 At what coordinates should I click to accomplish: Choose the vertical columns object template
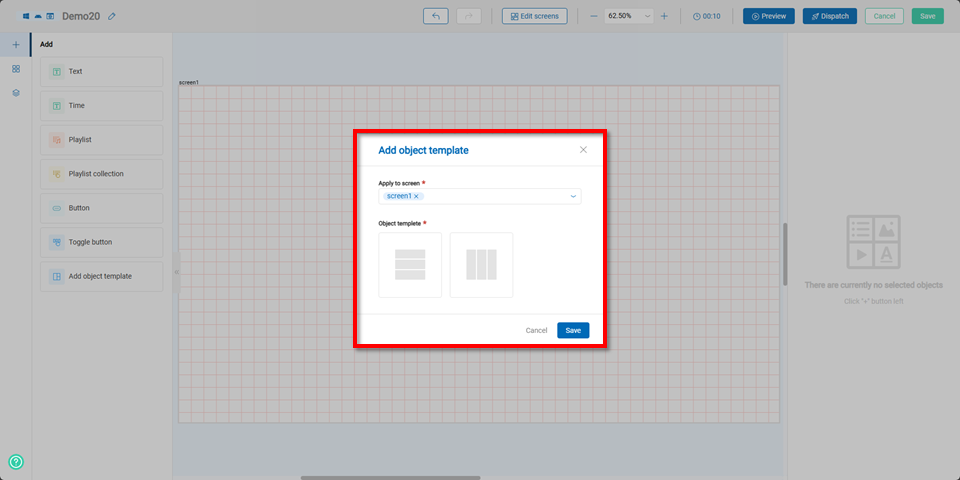tap(481, 265)
